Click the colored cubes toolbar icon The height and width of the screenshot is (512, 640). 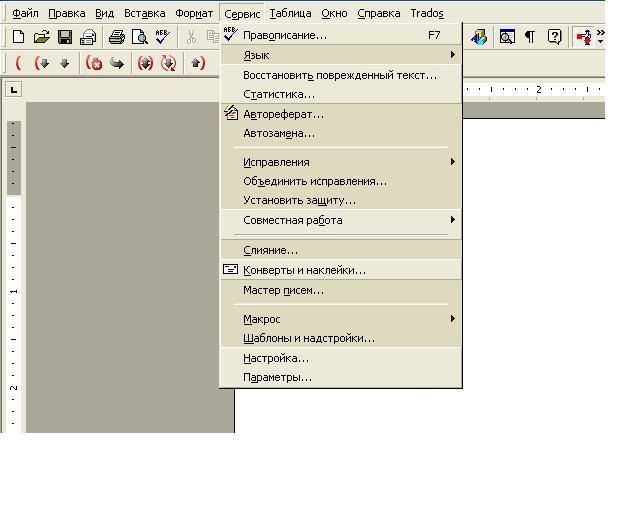[x=479, y=37]
